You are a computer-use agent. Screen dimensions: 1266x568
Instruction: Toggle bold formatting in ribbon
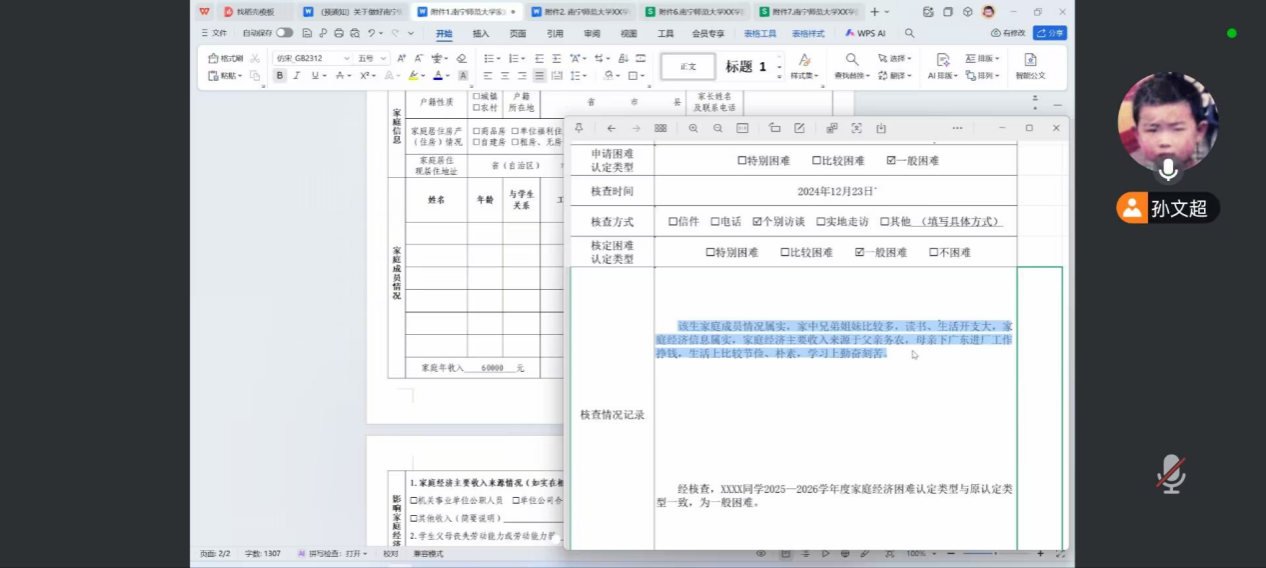tap(280, 76)
